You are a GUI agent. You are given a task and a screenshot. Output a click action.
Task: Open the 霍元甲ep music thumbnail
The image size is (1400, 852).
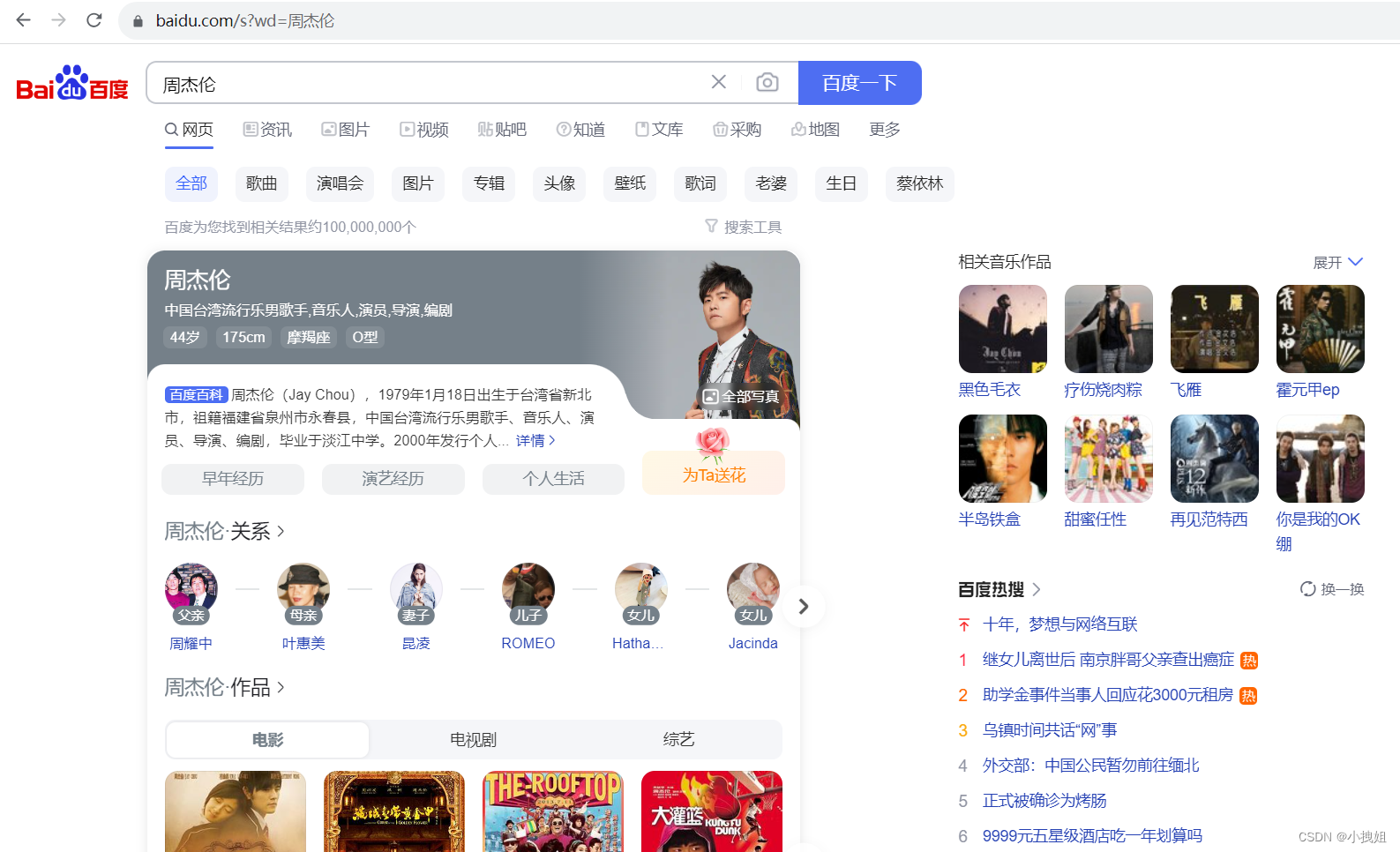1321,329
